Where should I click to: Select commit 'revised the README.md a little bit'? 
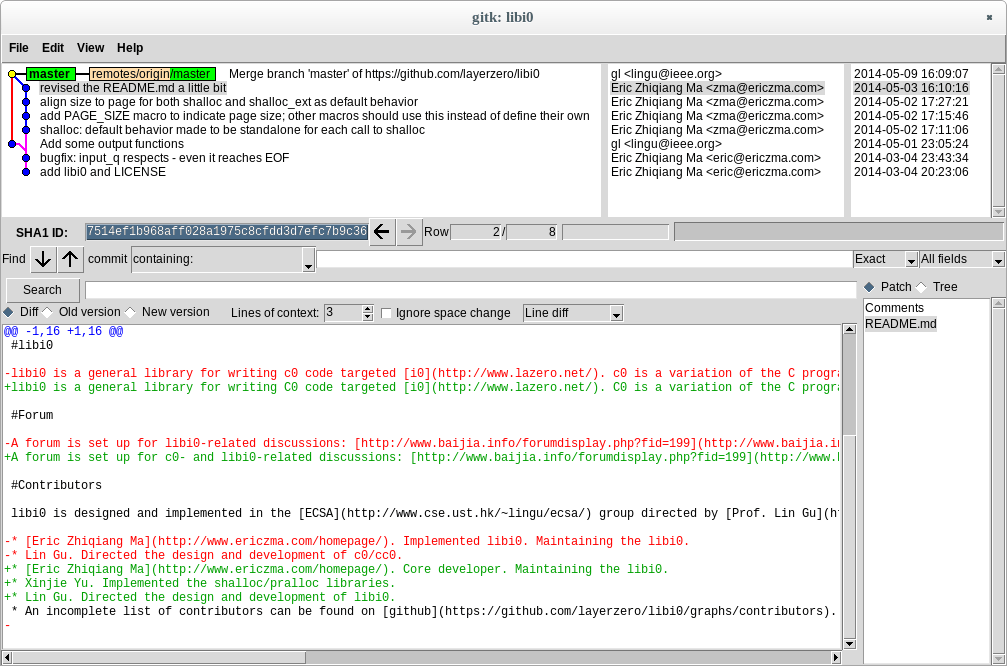[x=133, y=88]
